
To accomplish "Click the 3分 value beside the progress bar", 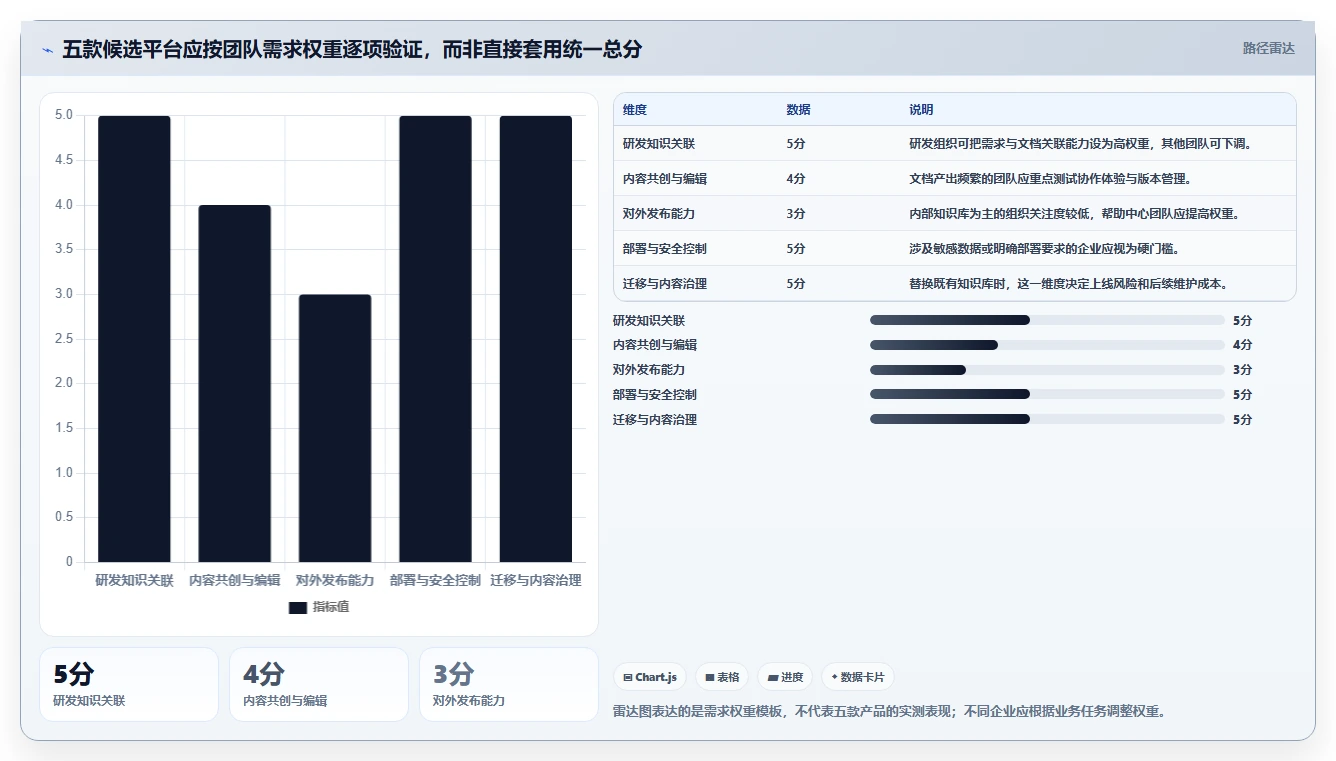I will click(x=1243, y=370).
